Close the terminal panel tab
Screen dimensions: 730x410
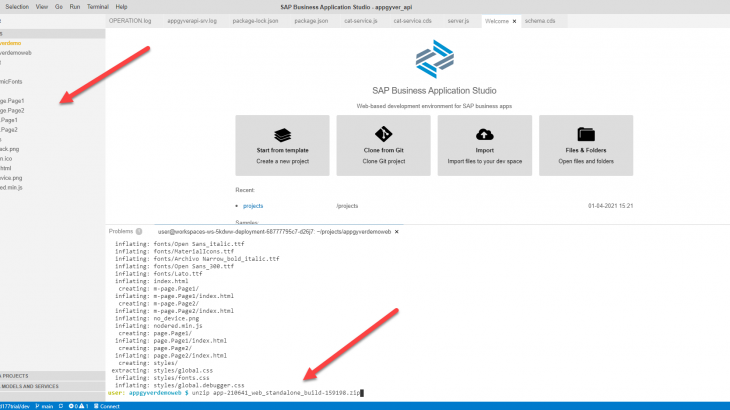click(x=397, y=232)
